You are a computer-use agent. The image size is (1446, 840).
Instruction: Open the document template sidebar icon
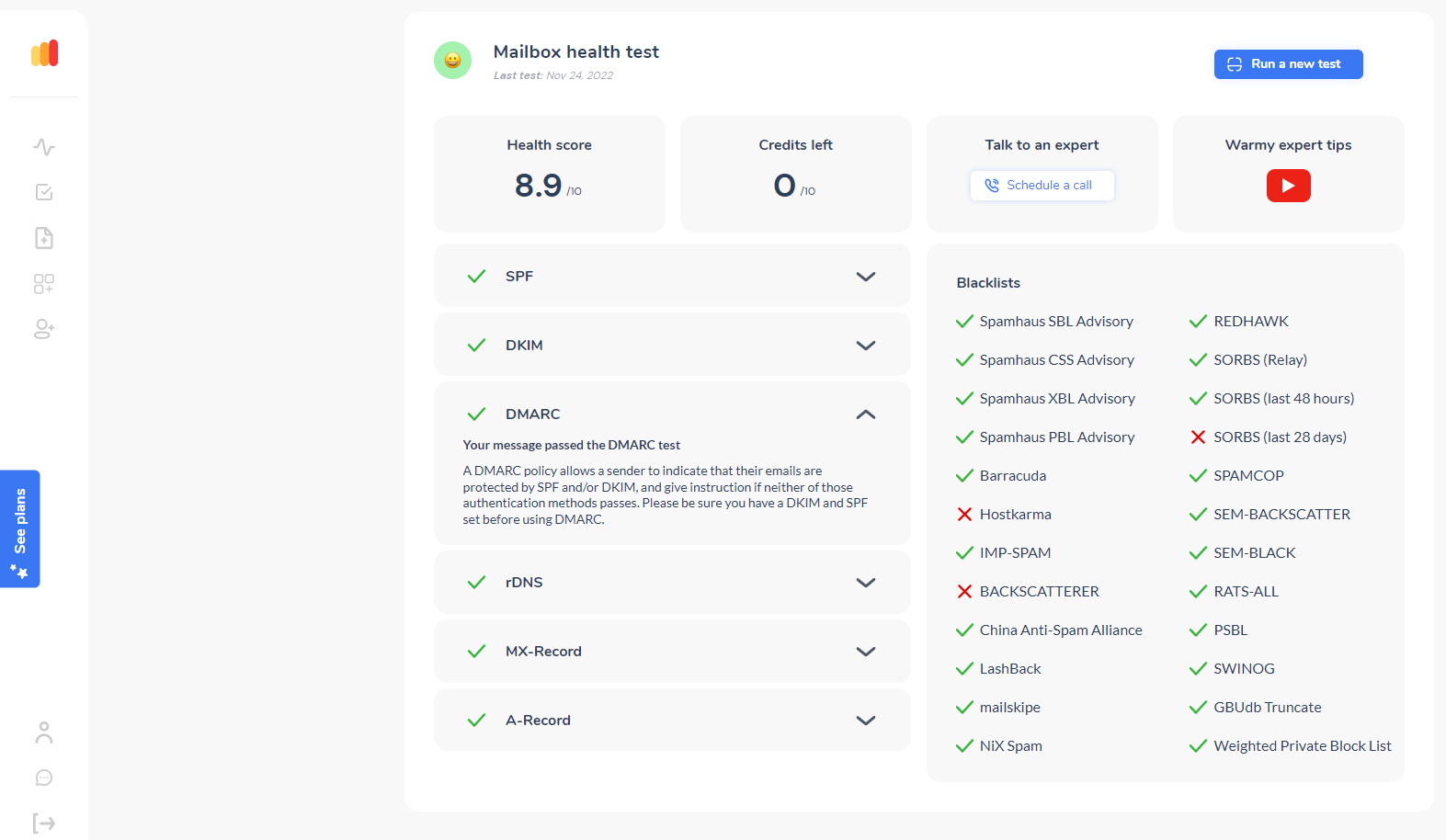[x=44, y=238]
